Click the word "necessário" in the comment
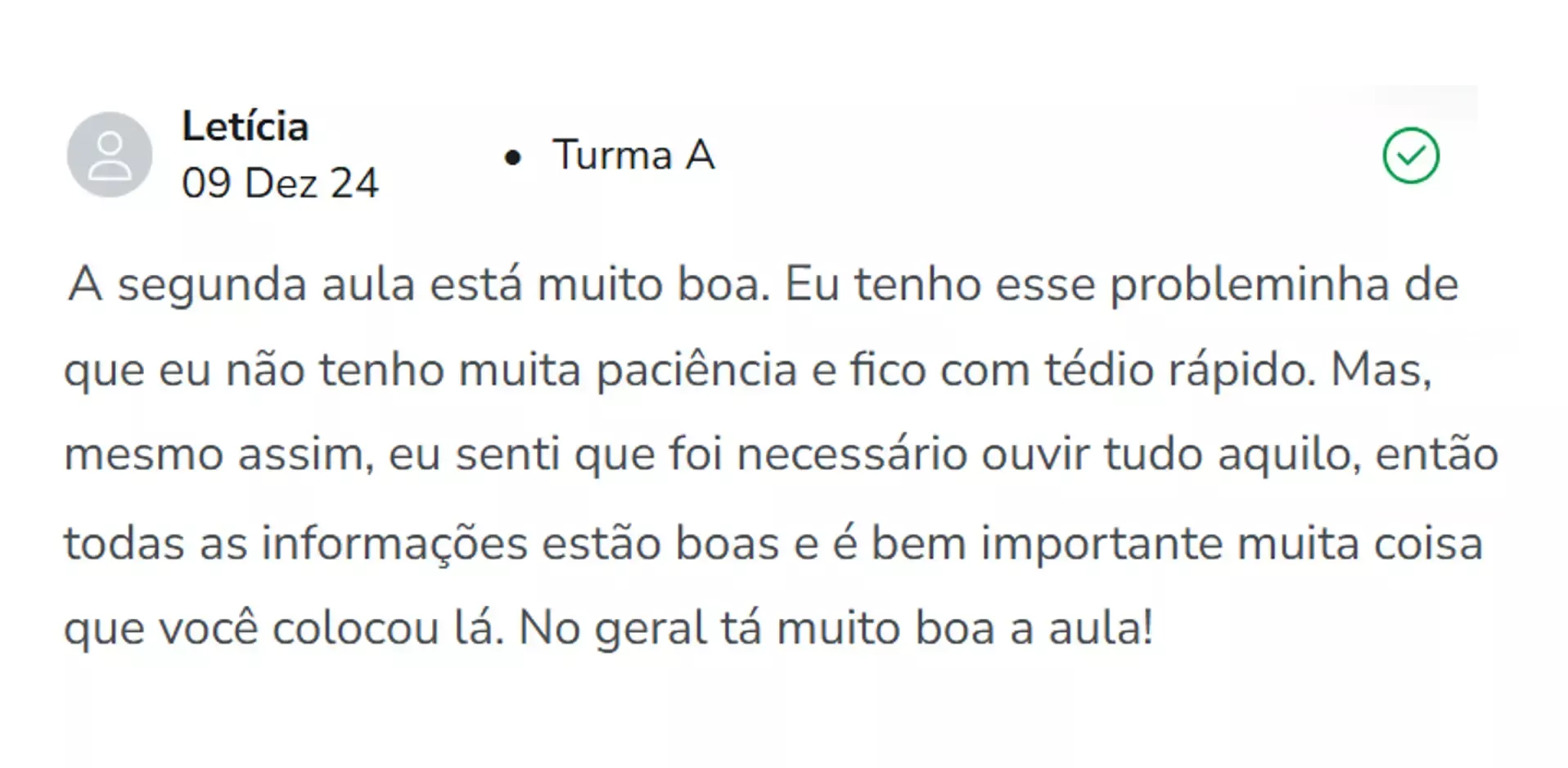Screen dimensions: 1568x768 tap(852, 454)
